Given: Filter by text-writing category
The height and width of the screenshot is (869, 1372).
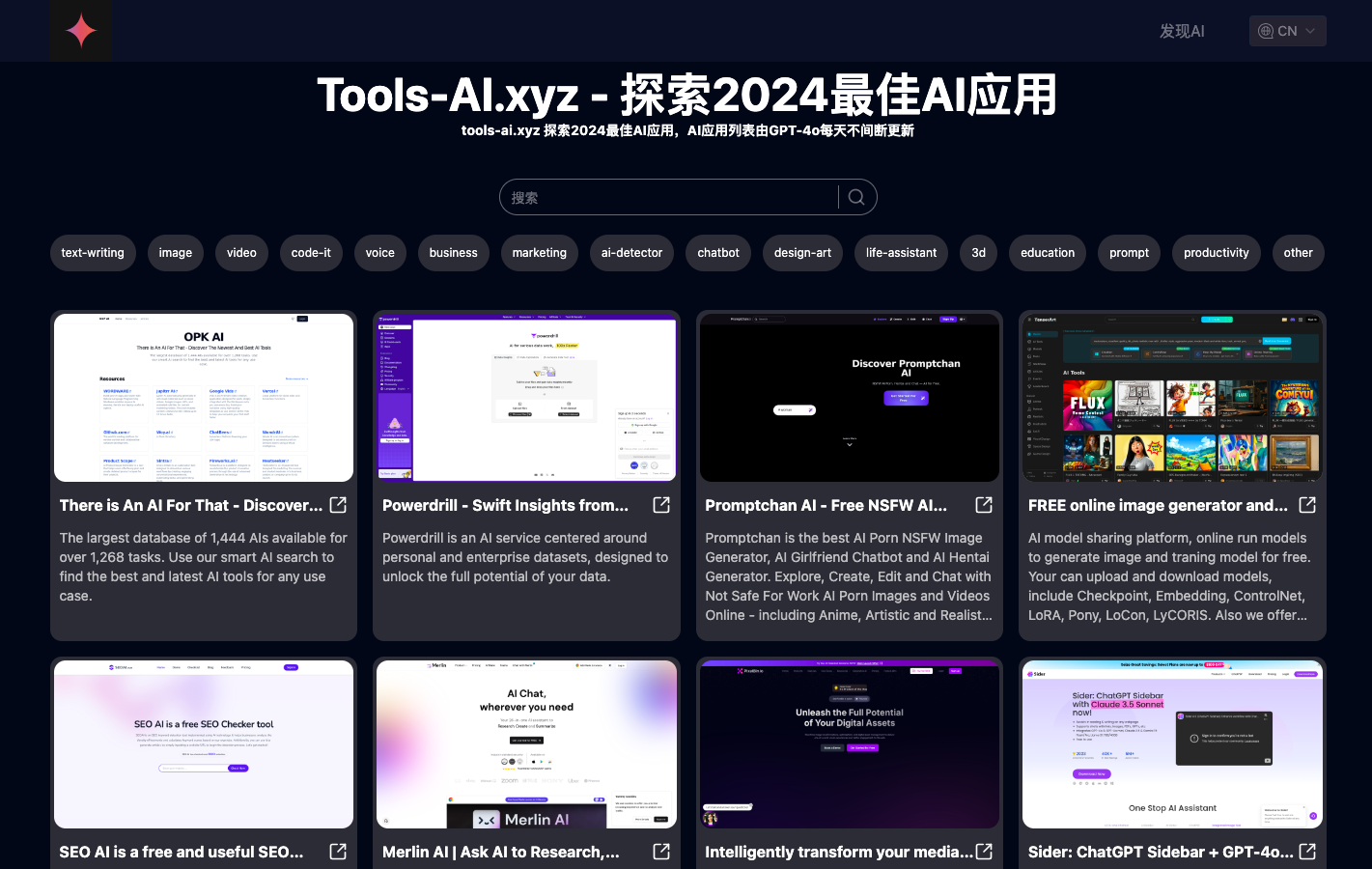Looking at the screenshot, I should [x=93, y=253].
